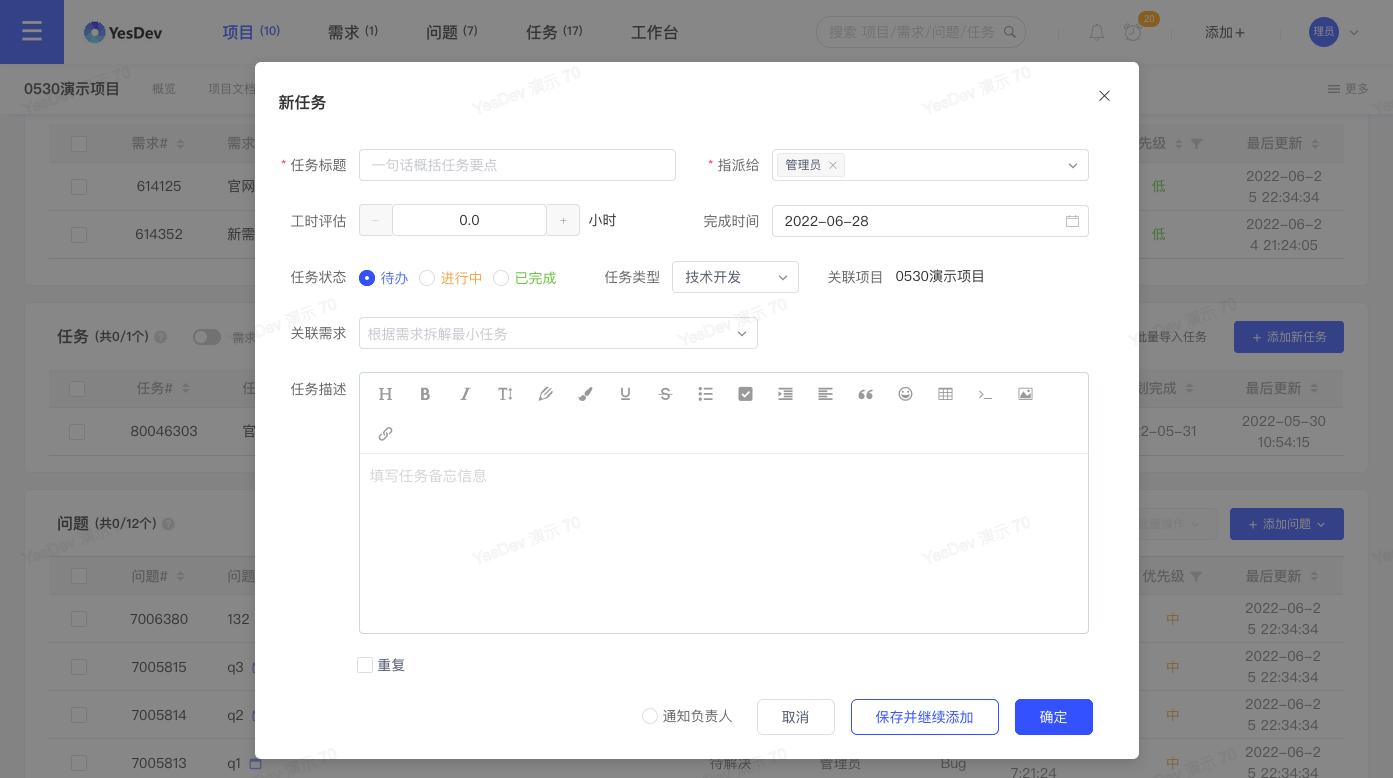Select the highlight pen icon in editor
This screenshot has width=1393, height=778.
tap(545, 394)
